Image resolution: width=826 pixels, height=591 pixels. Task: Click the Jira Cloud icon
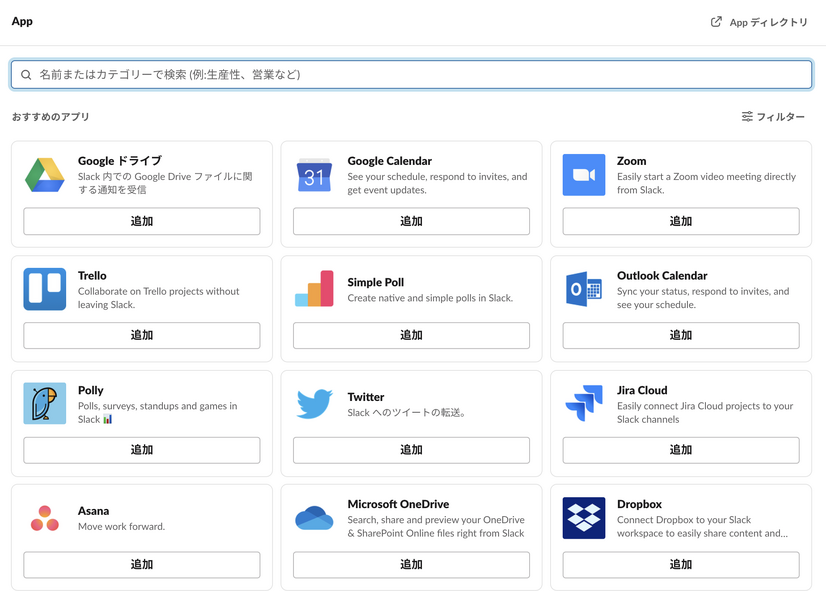583,404
